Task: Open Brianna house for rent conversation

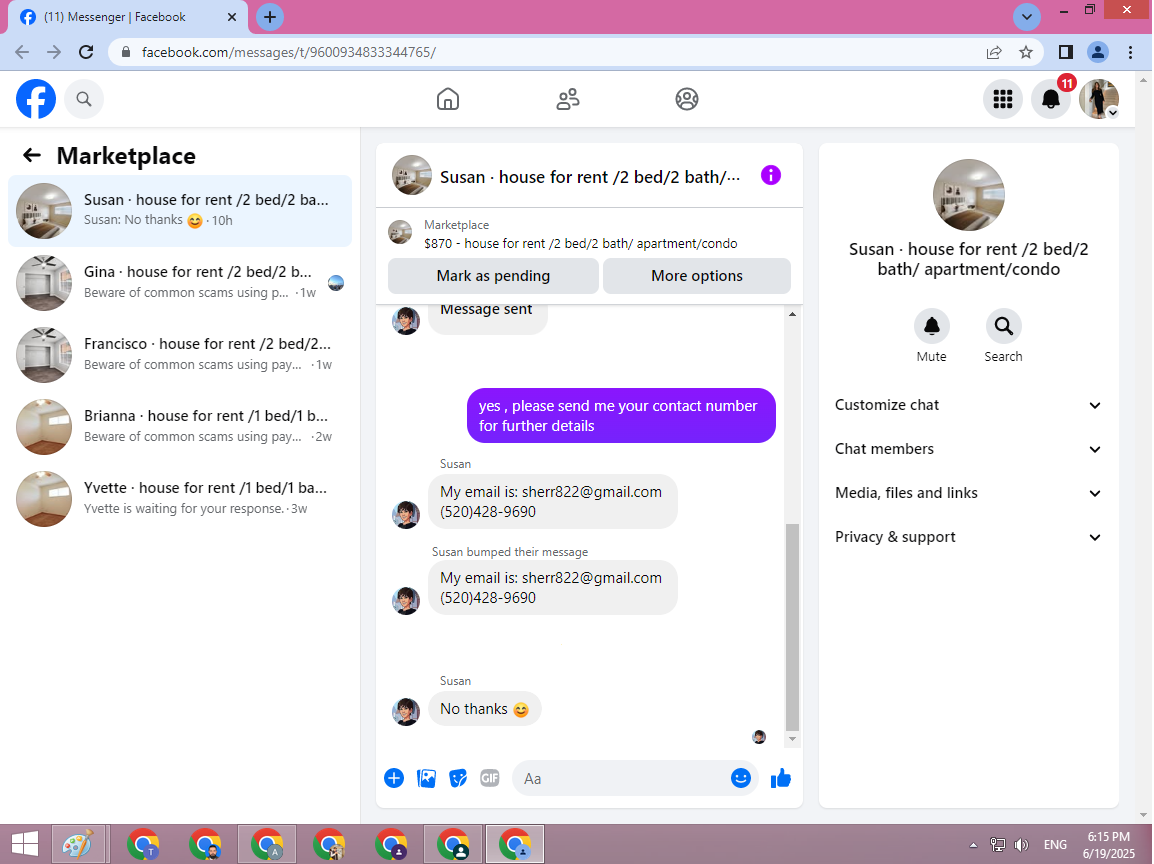Action: point(180,427)
